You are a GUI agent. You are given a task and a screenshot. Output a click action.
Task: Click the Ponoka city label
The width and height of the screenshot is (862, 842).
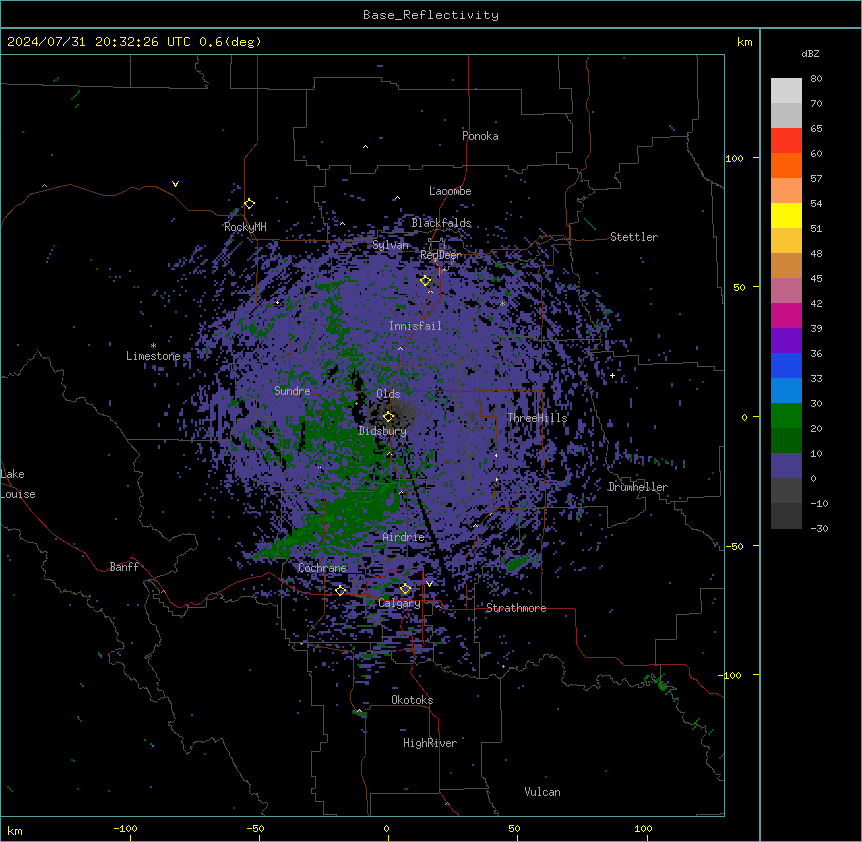click(480, 136)
